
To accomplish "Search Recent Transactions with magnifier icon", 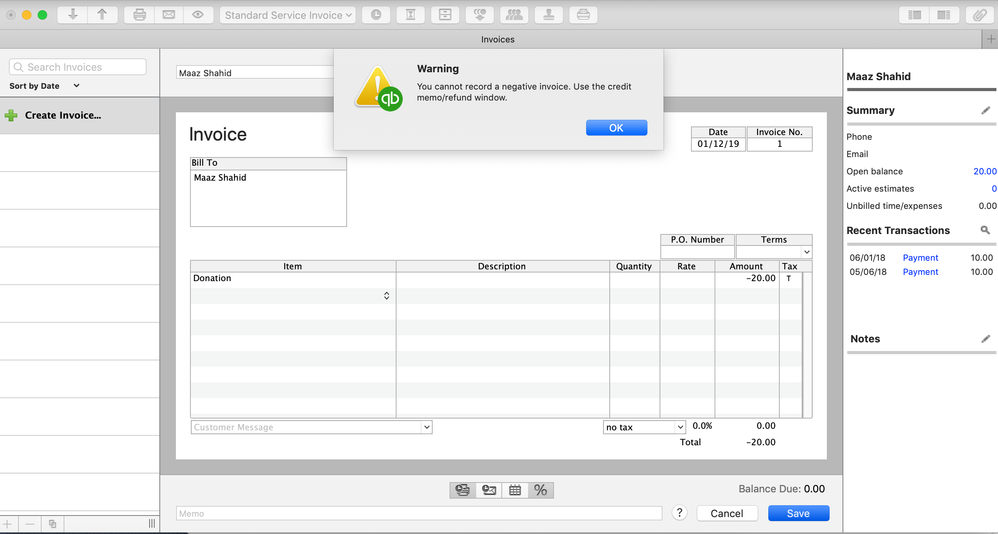I will tap(985, 230).
